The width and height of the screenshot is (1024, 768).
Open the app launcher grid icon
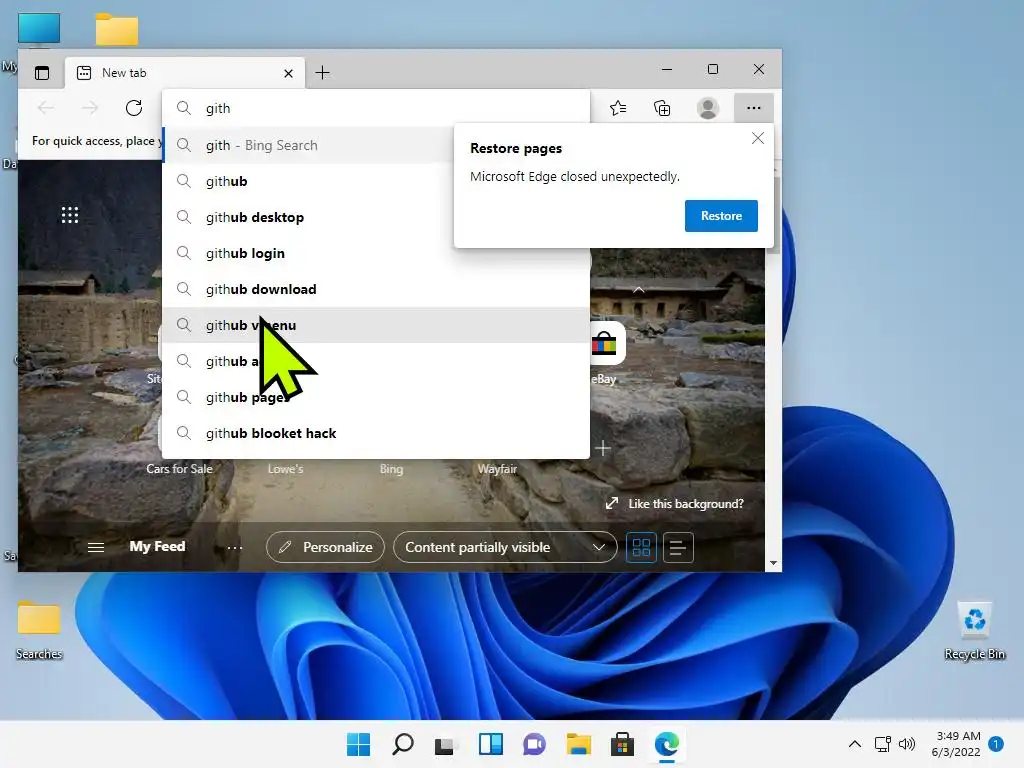(70, 215)
